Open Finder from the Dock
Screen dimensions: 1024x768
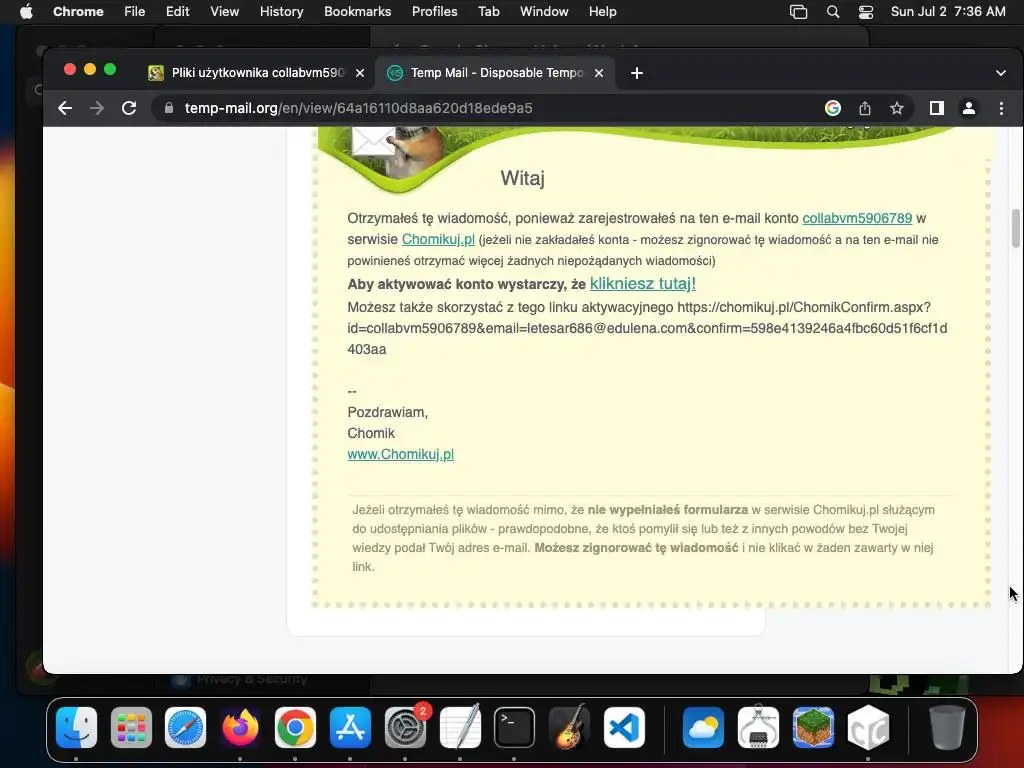(x=76, y=728)
